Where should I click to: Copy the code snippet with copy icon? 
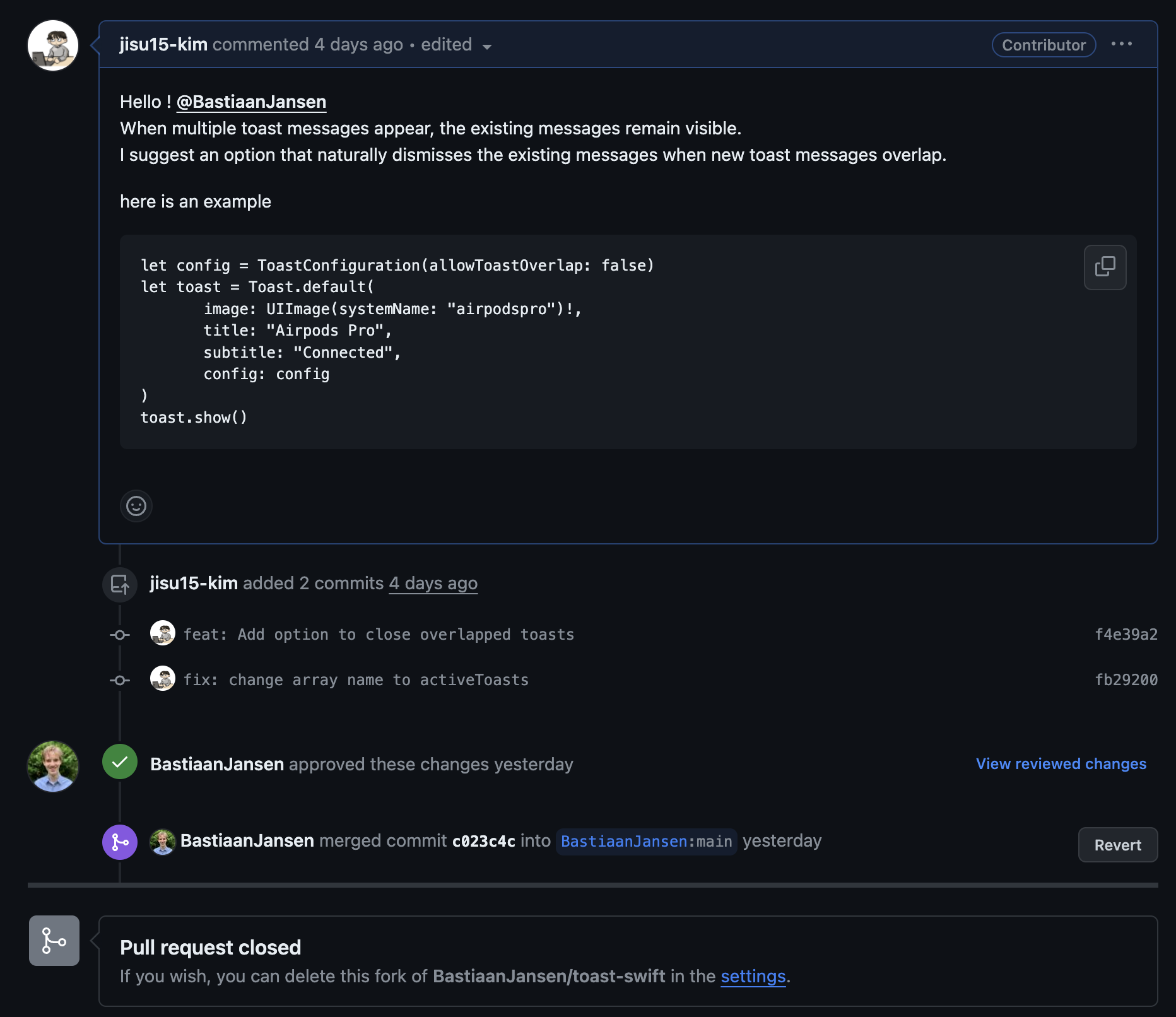point(1105,267)
